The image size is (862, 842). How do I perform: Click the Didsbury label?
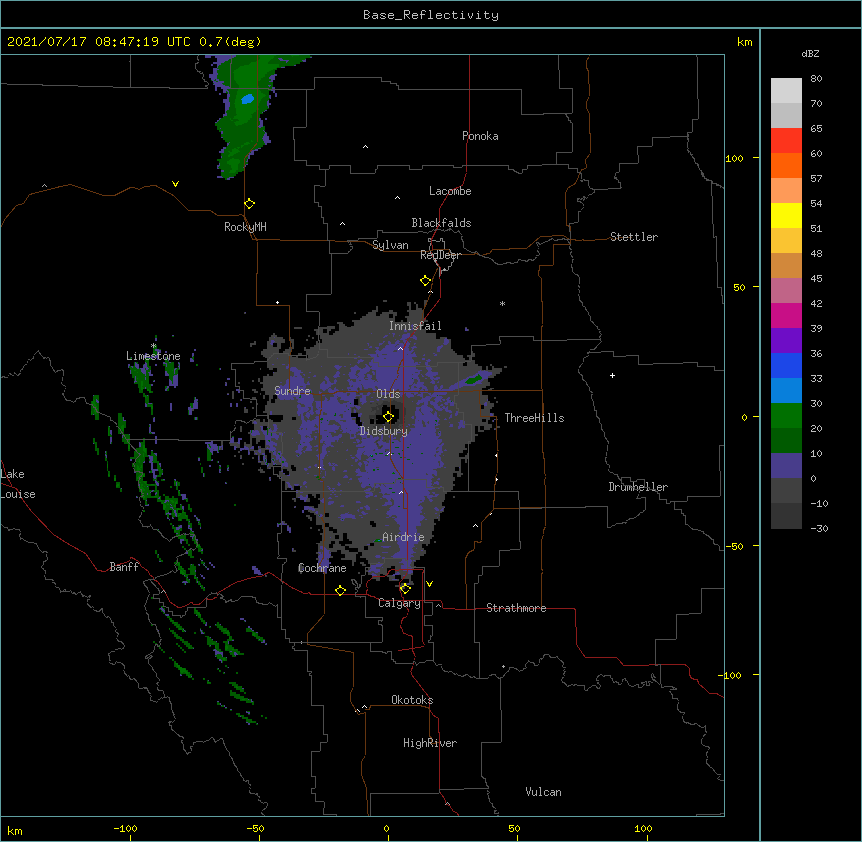[384, 431]
